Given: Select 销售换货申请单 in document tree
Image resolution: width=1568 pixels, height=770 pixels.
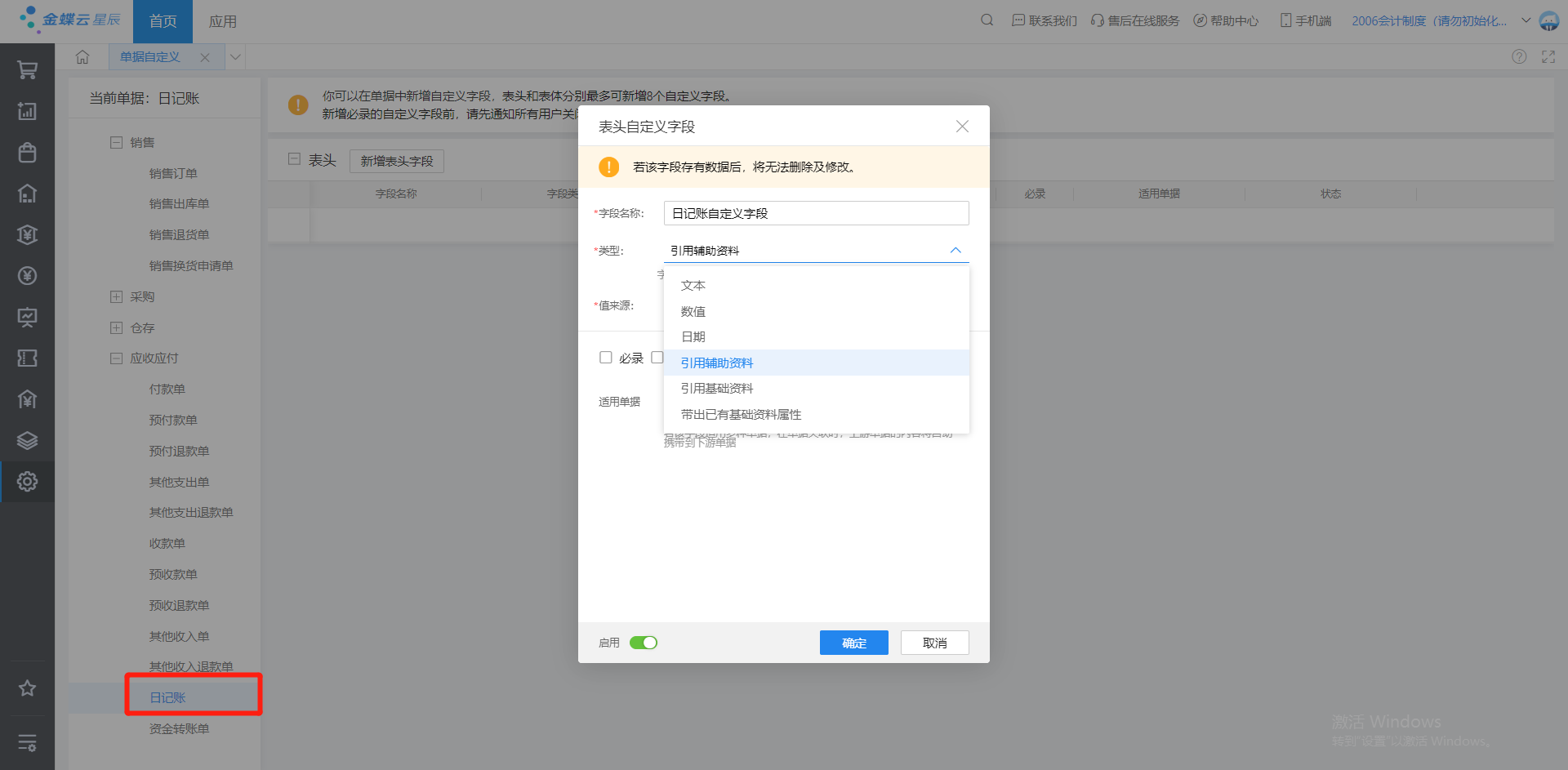Looking at the screenshot, I should pyautogui.click(x=191, y=265).
